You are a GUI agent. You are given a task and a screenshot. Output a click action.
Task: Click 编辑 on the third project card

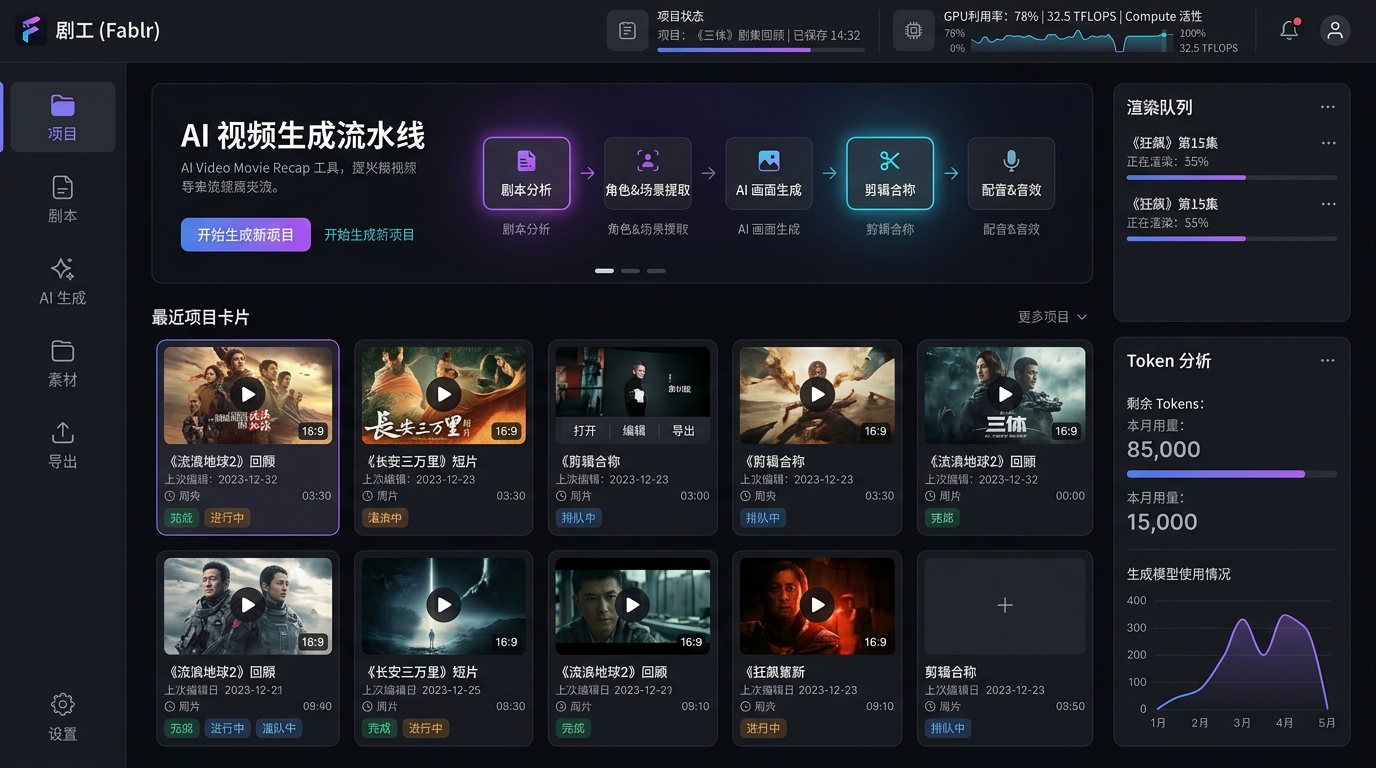tap(634, 430)
